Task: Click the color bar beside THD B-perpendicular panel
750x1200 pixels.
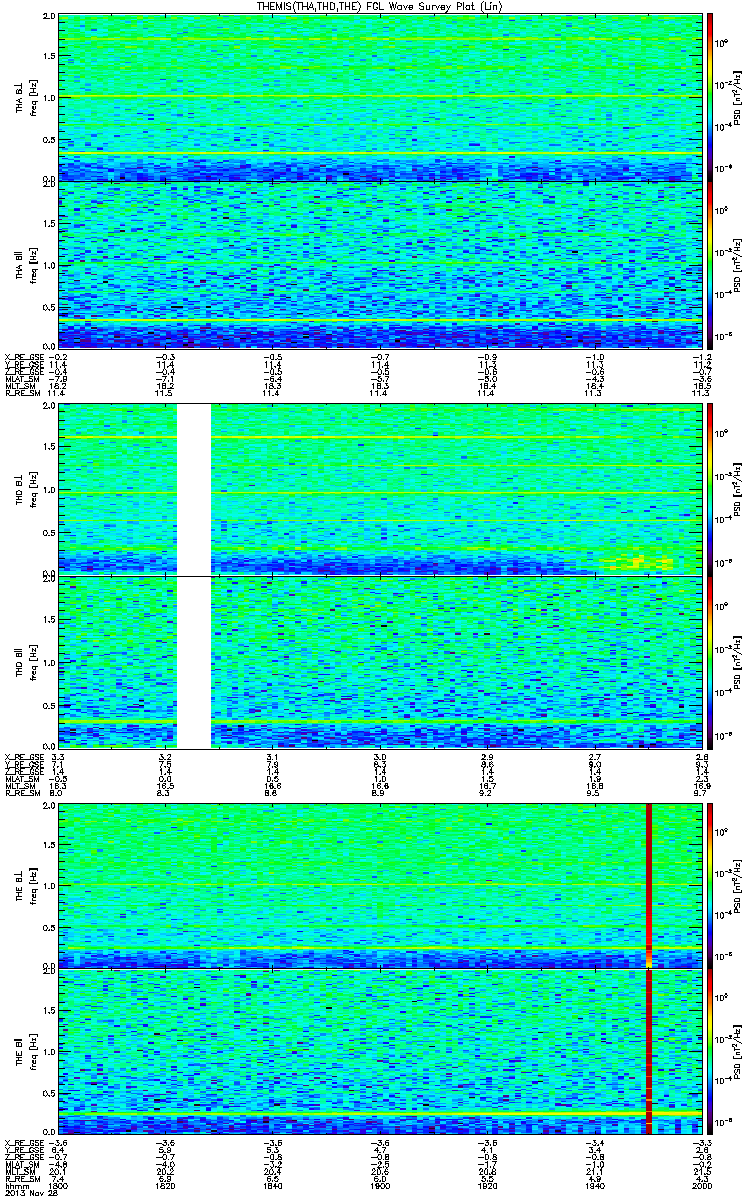Action: click(x=711, y=490)
